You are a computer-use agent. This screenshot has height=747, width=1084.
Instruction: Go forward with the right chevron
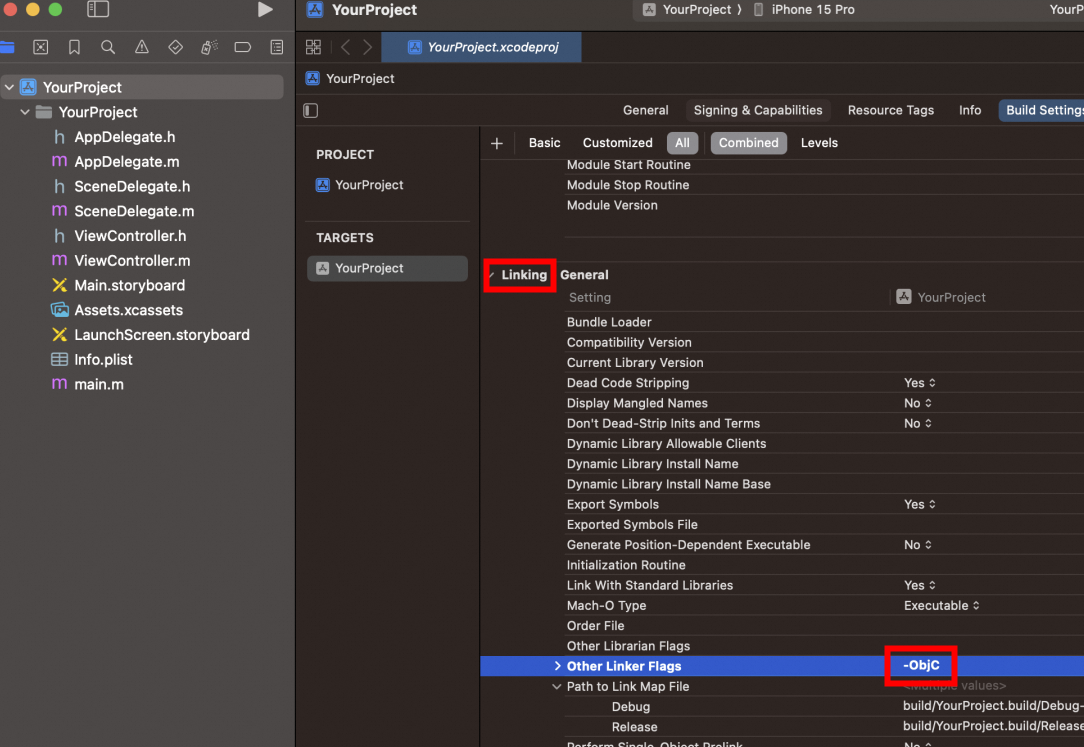(x=368, y=47)
